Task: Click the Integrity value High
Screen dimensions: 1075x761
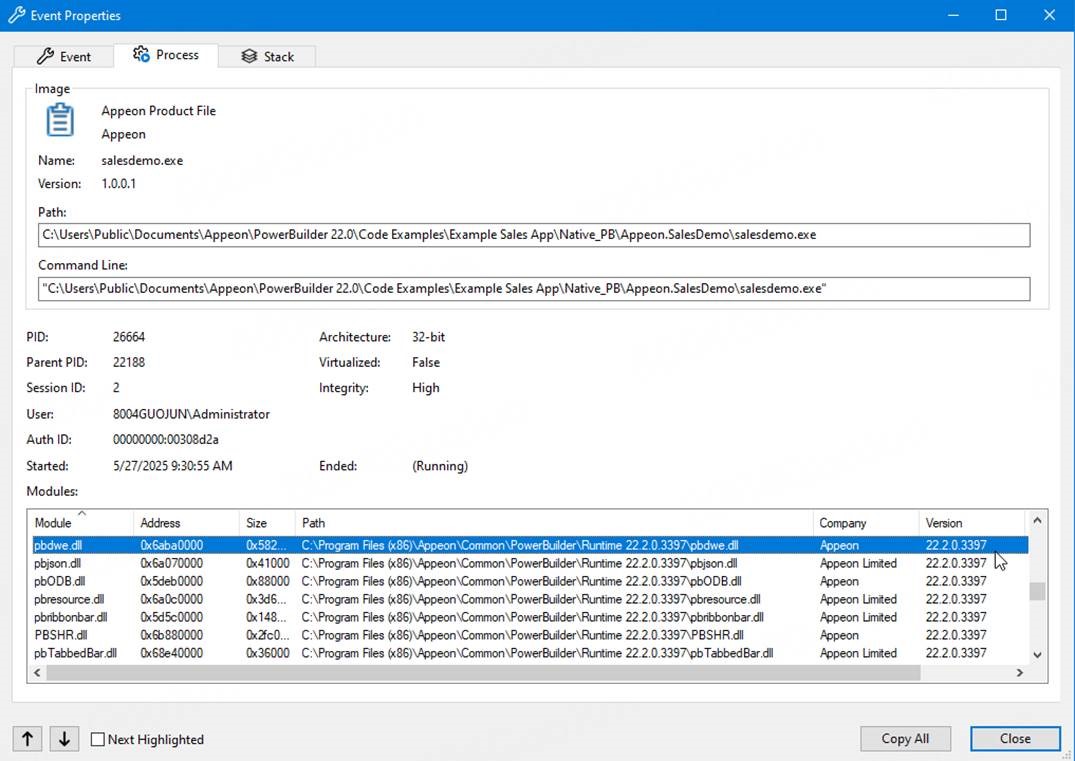Action: (x=426, y=388)
